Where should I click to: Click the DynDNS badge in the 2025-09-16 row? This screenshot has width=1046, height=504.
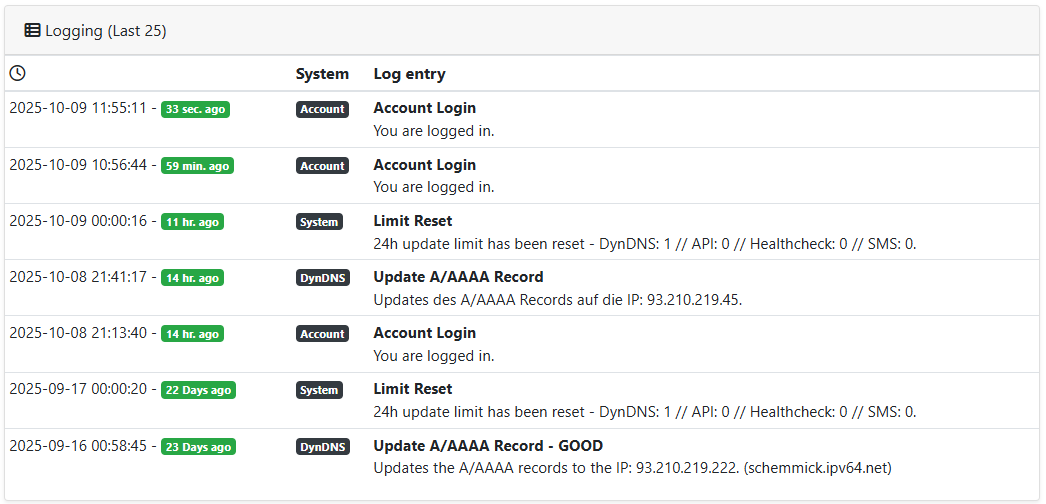click(x=323, y=447)
